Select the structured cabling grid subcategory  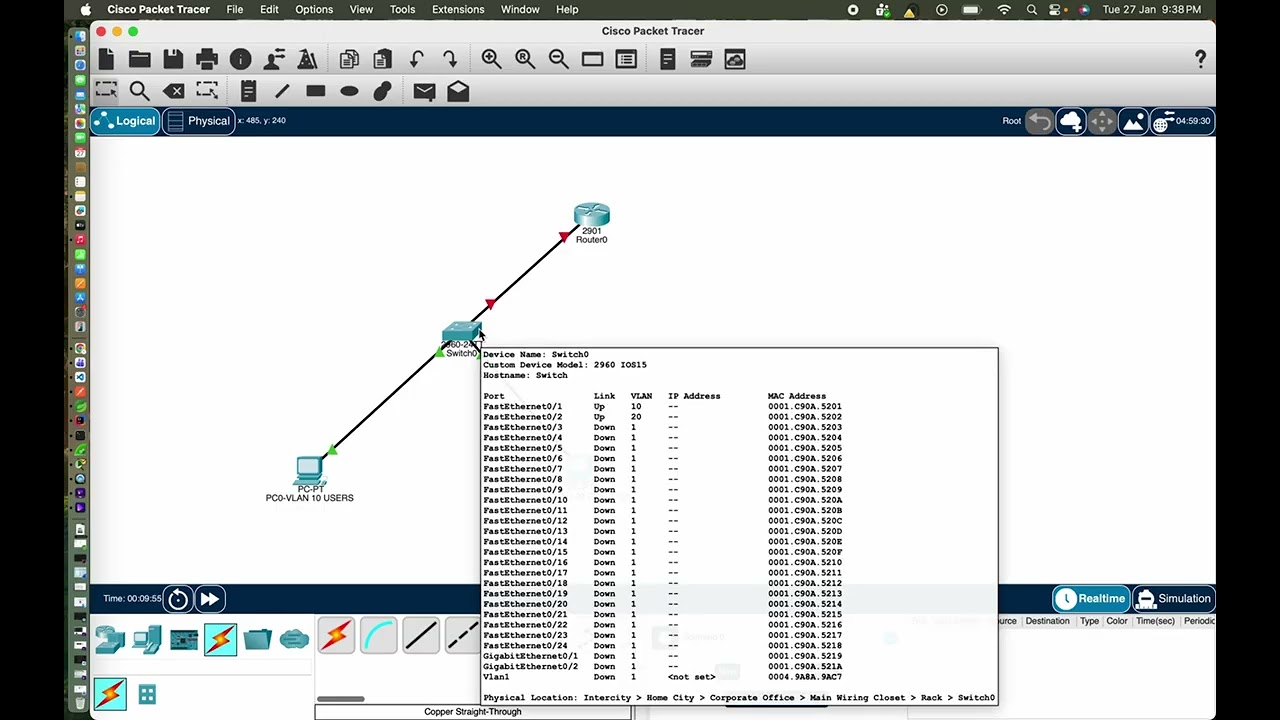tap(147, 694)
